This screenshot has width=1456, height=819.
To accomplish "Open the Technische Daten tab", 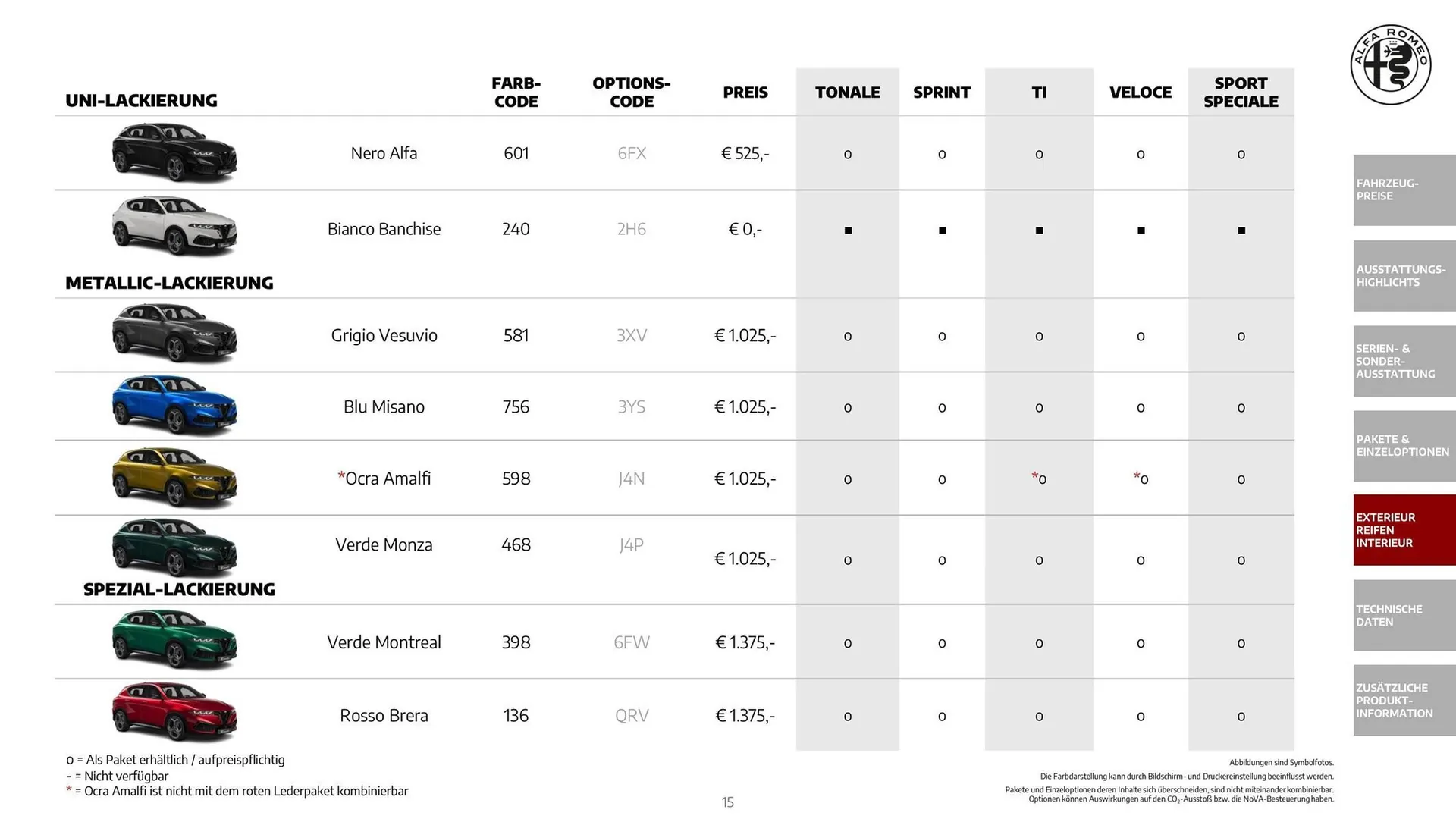I will point(1403,615).
